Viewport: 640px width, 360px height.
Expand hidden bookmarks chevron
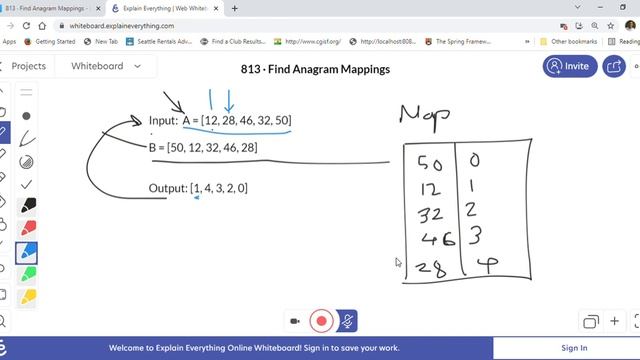pos(527,42)
